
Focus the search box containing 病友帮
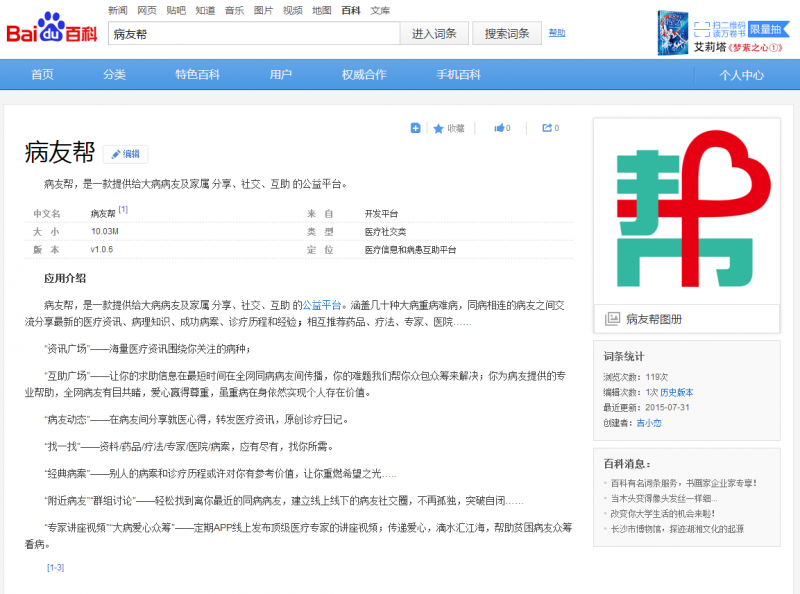(254, 34)
